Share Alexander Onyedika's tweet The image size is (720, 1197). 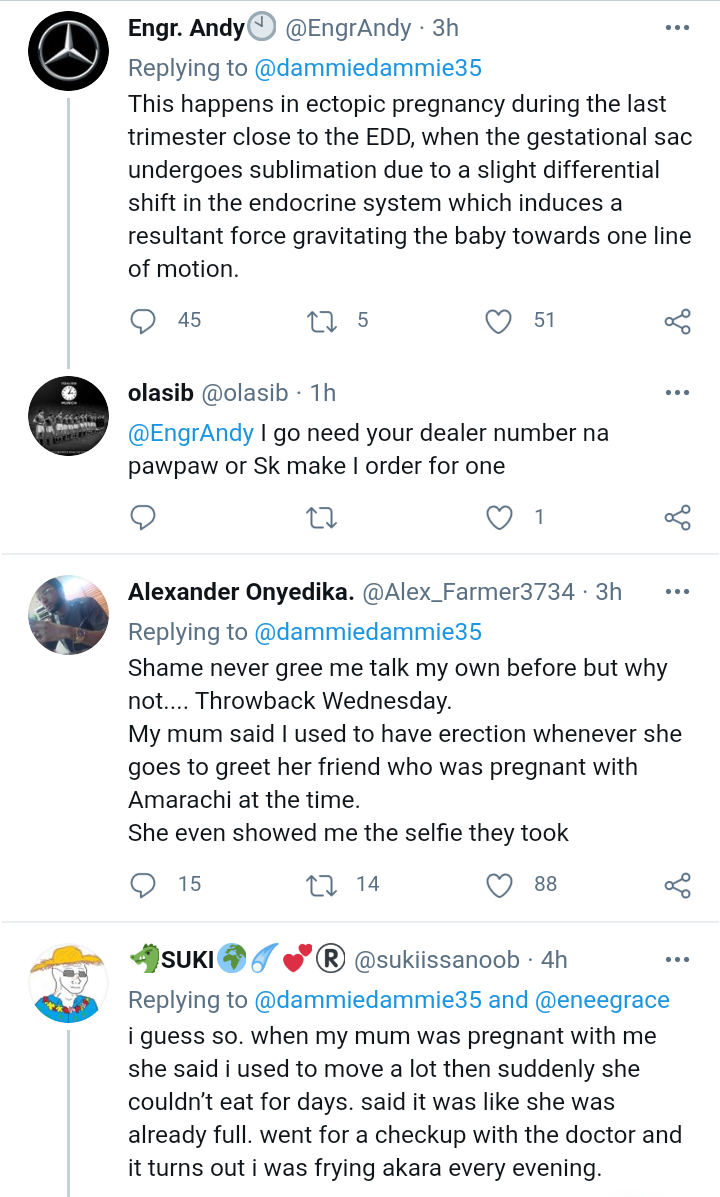click(x=677, y=884)
